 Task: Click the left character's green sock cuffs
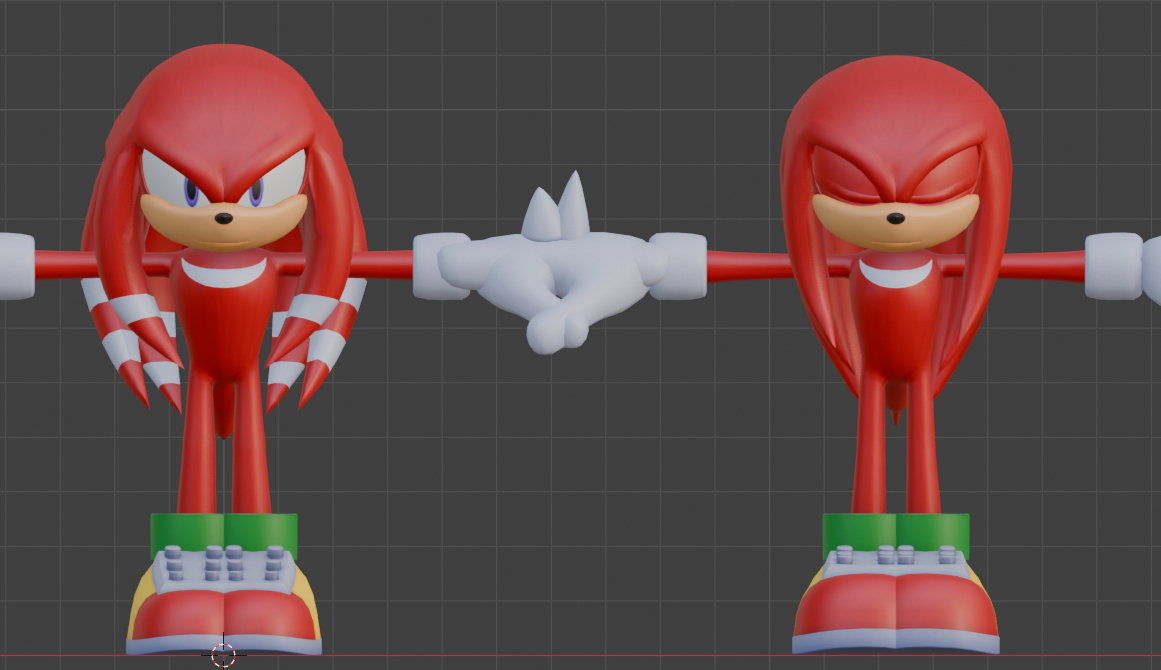click(x=224, y=533)
